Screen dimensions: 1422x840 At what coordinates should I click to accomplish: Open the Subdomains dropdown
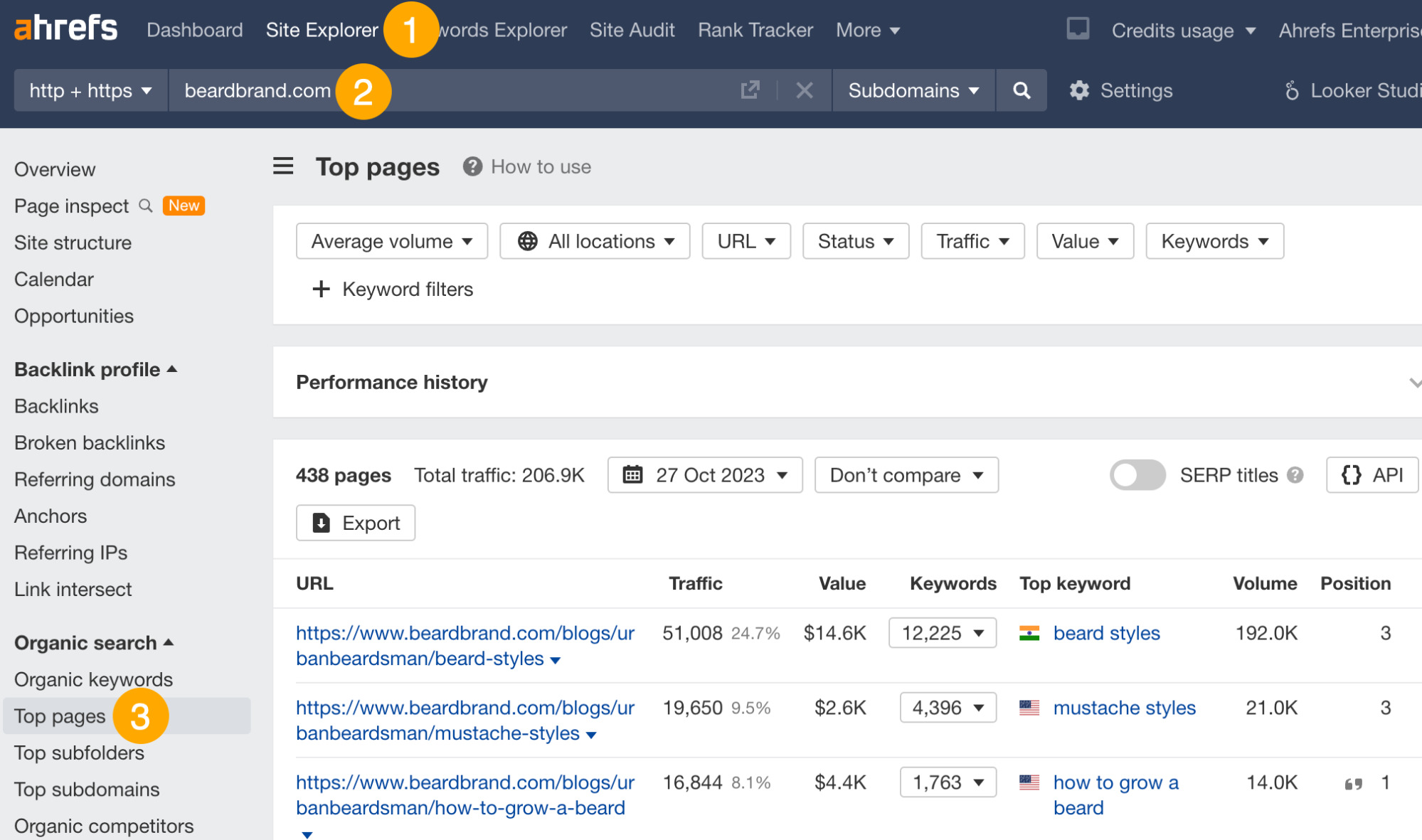913,90
